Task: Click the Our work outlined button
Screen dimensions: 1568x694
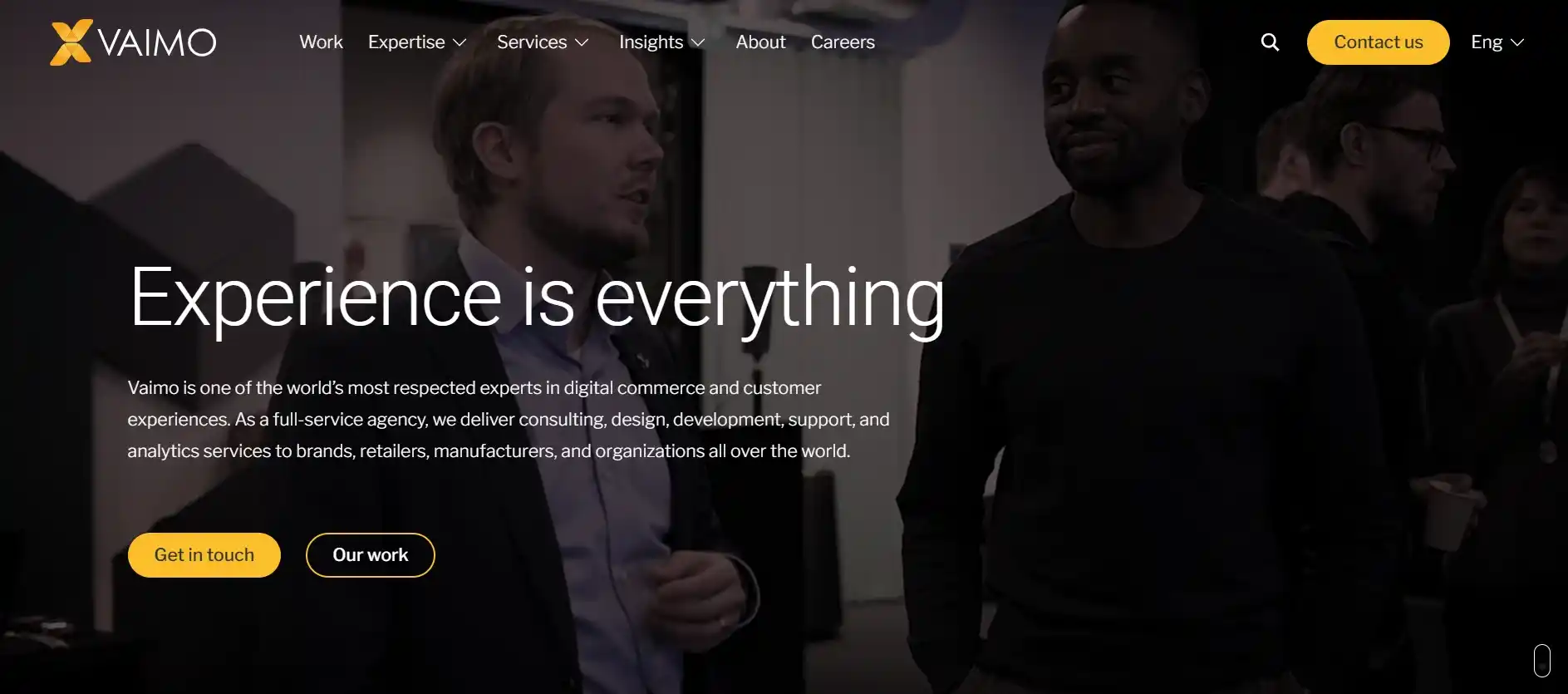Action: (371, 555)
